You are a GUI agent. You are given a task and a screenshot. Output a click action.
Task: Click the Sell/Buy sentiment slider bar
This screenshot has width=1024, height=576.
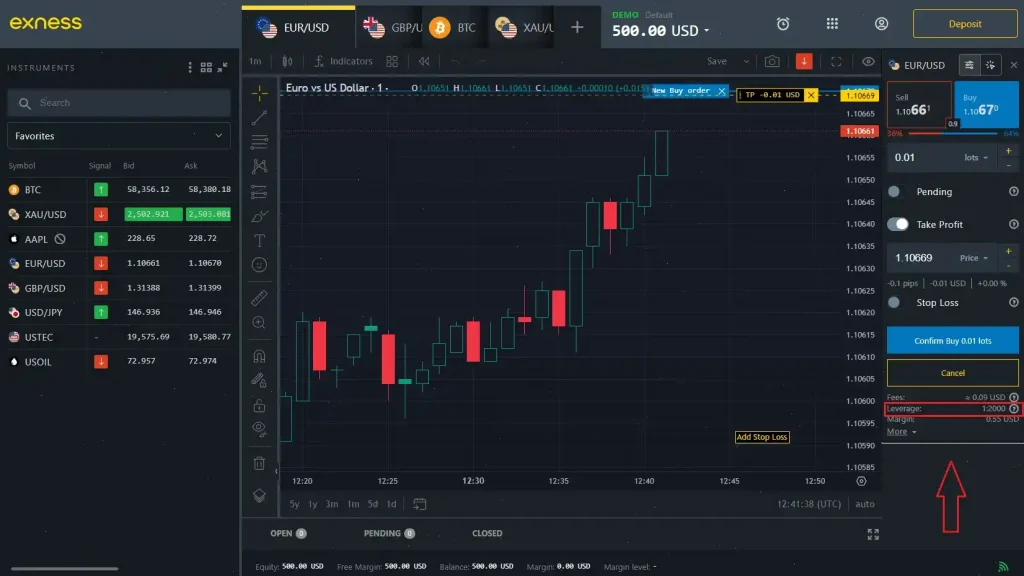[x=950, y=133]
